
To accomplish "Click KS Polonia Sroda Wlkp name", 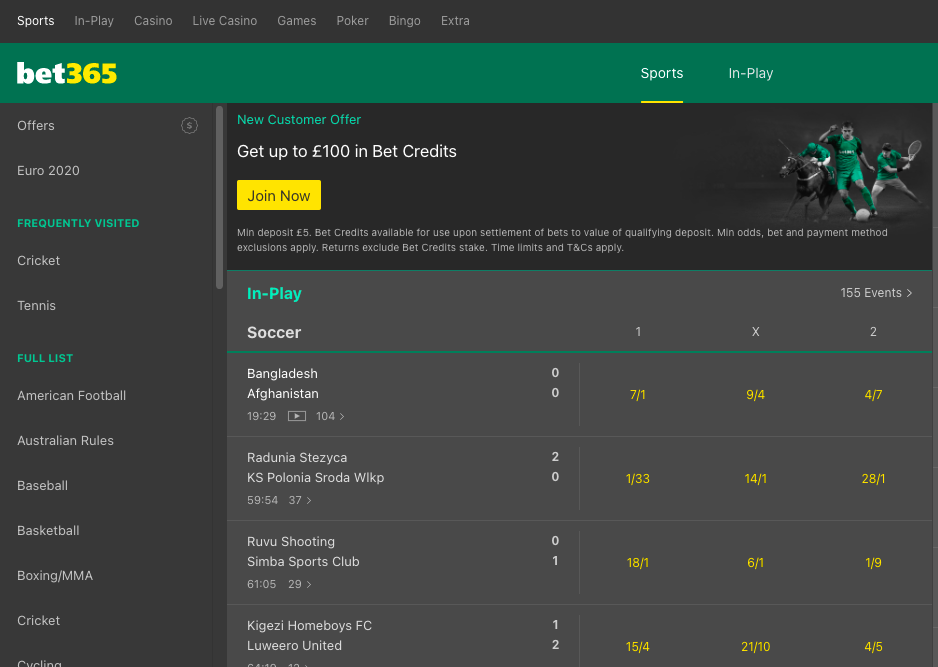I will coord(316,478).
